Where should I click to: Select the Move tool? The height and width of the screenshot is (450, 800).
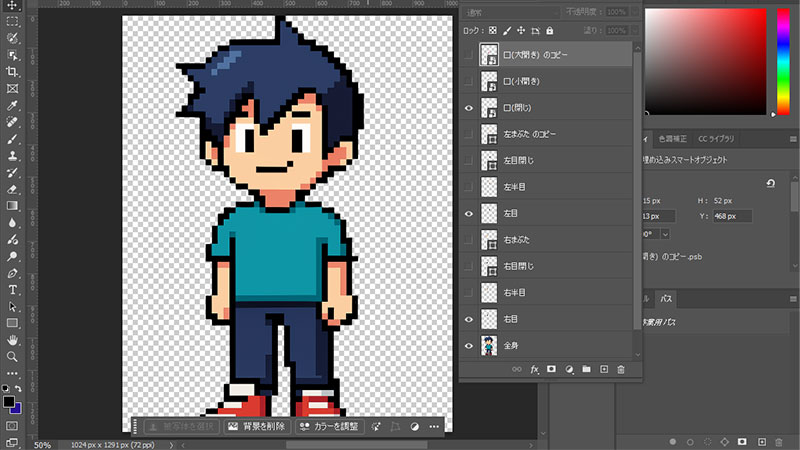coord(12,6)
